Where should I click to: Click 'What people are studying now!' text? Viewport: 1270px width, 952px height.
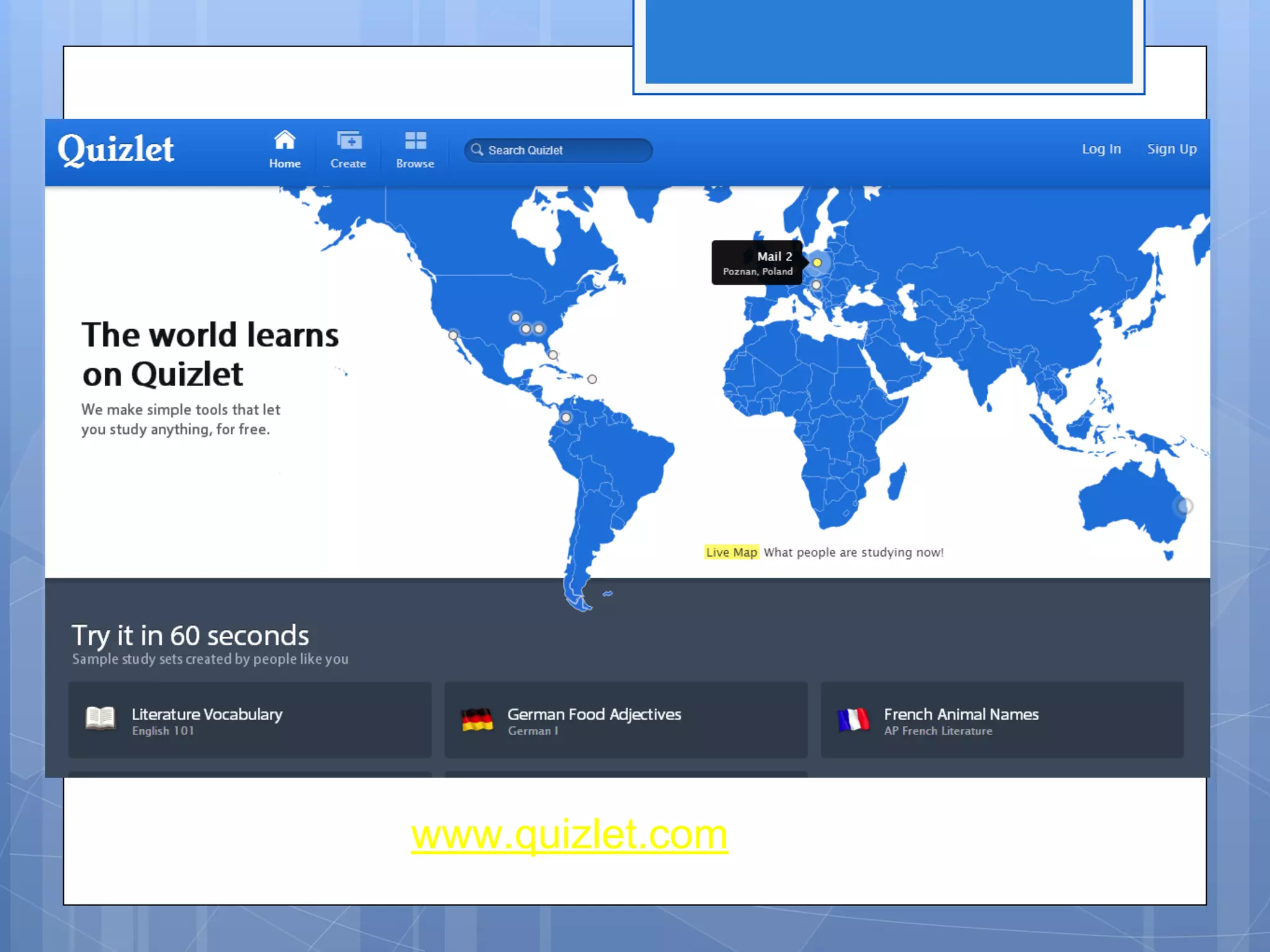[854, 552]
